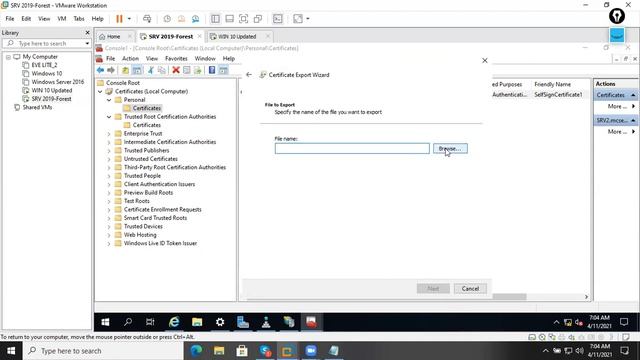Click the library search box
The height and width of the screenshot is (360, 640).
click(x=46, y=43)
